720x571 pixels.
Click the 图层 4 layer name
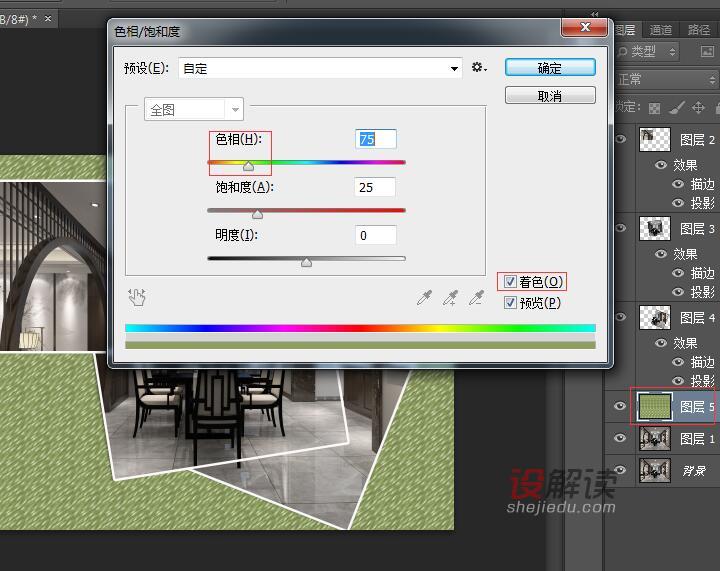point(697,318)
